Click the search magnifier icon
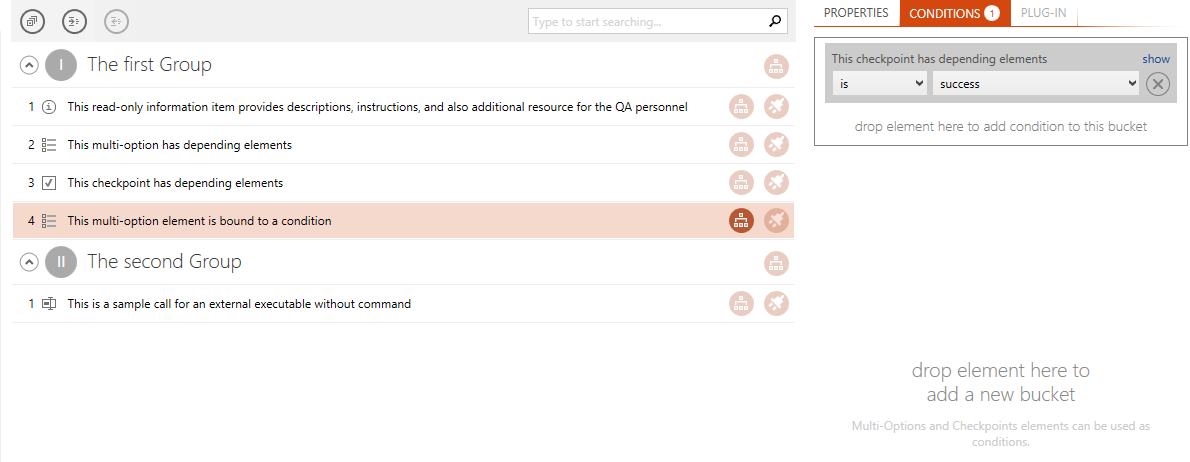This screenshot has height=462, width=1190. [x=775, y=22]
